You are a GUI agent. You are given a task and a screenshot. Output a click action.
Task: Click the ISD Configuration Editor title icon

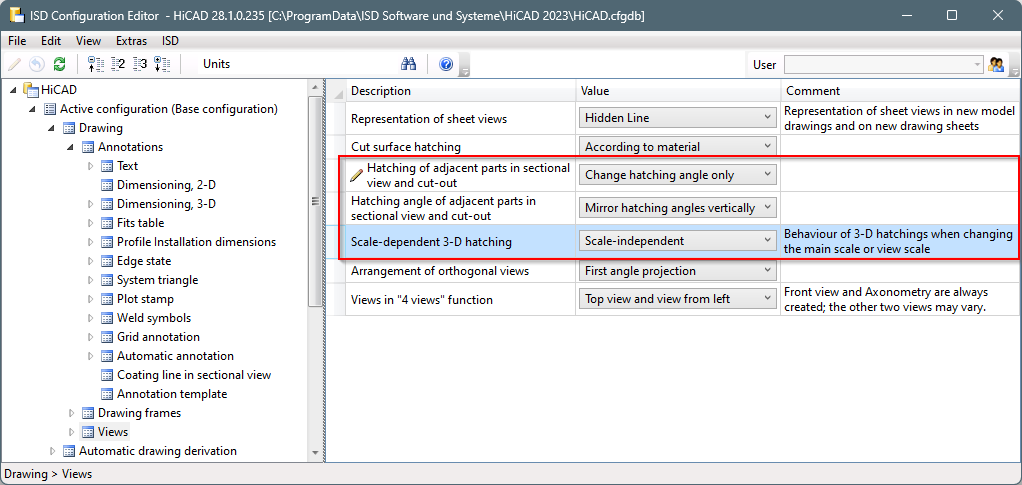click(16, 15)
